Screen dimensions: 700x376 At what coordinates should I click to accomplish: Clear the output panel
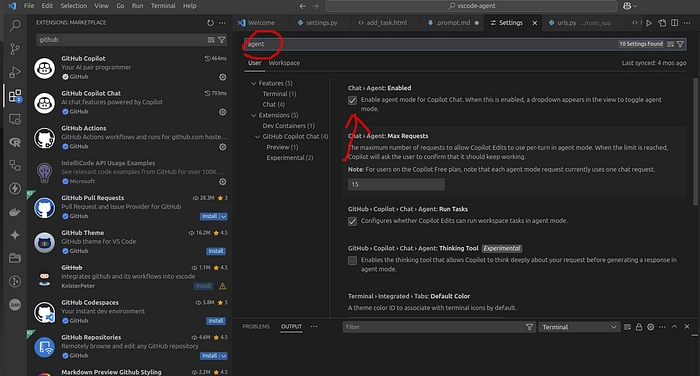(x=627, y=327)
